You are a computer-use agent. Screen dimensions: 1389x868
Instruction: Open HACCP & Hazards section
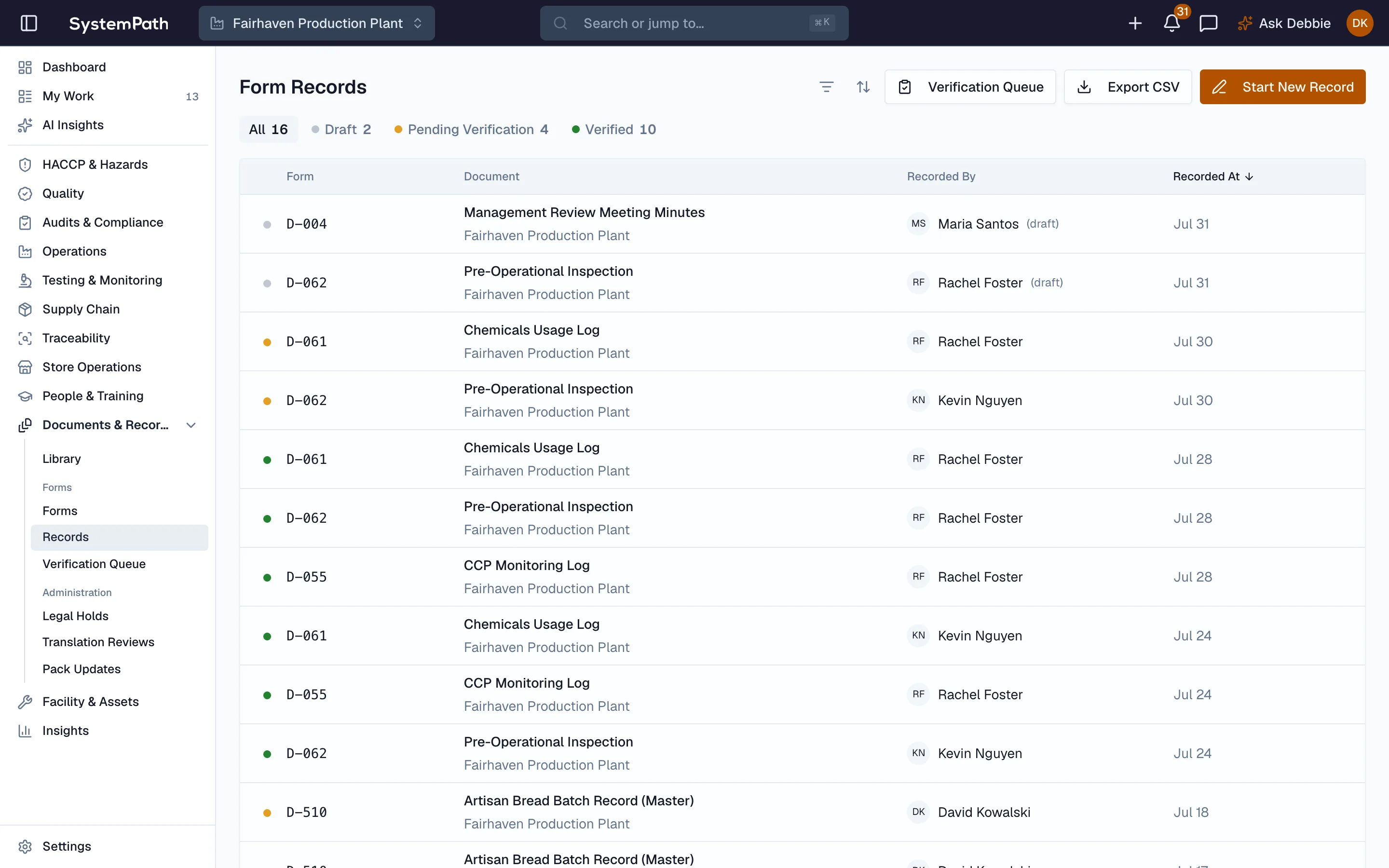click(x=108, y=165)
